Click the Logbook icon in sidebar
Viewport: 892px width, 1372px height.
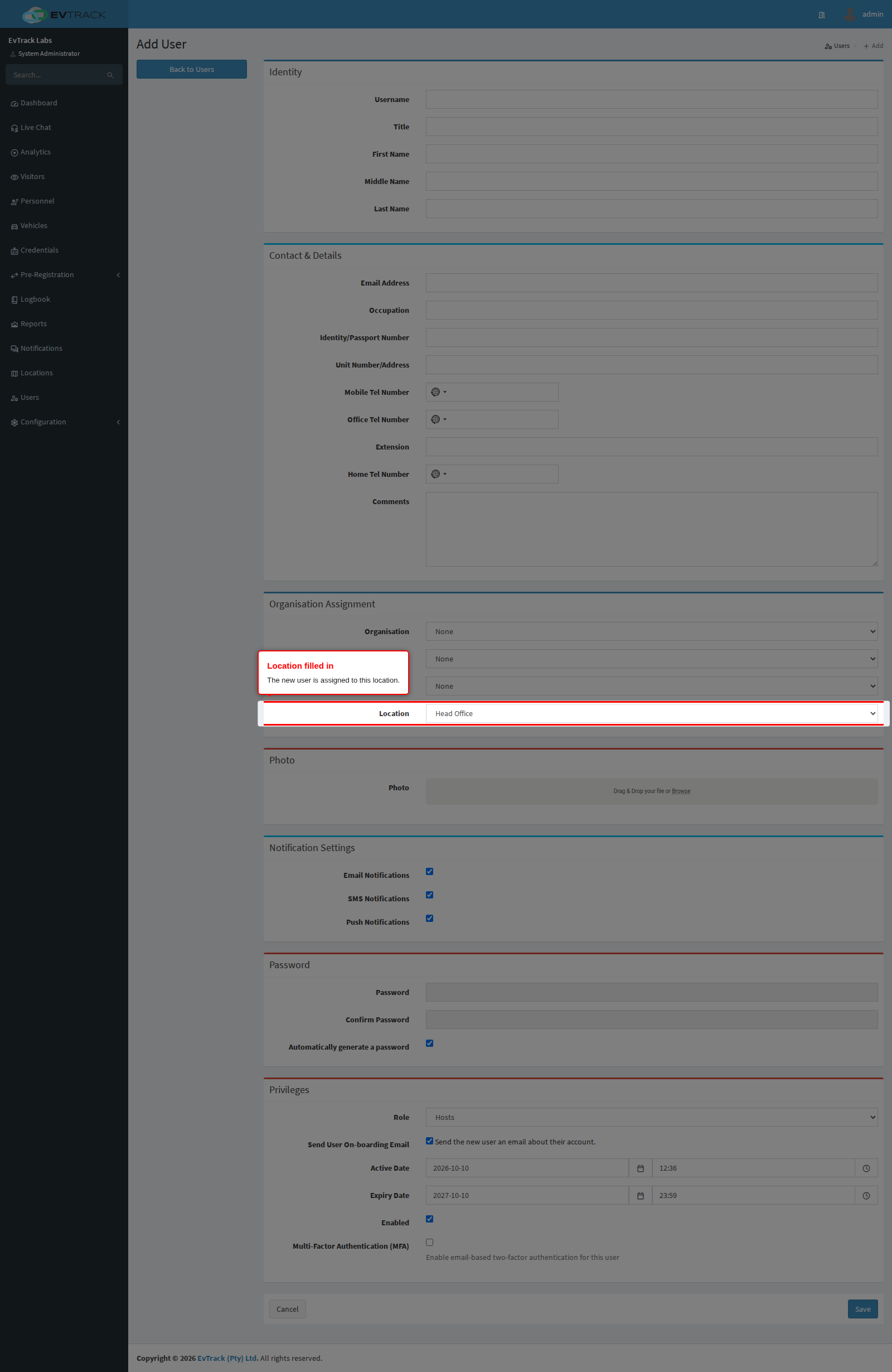14,299
